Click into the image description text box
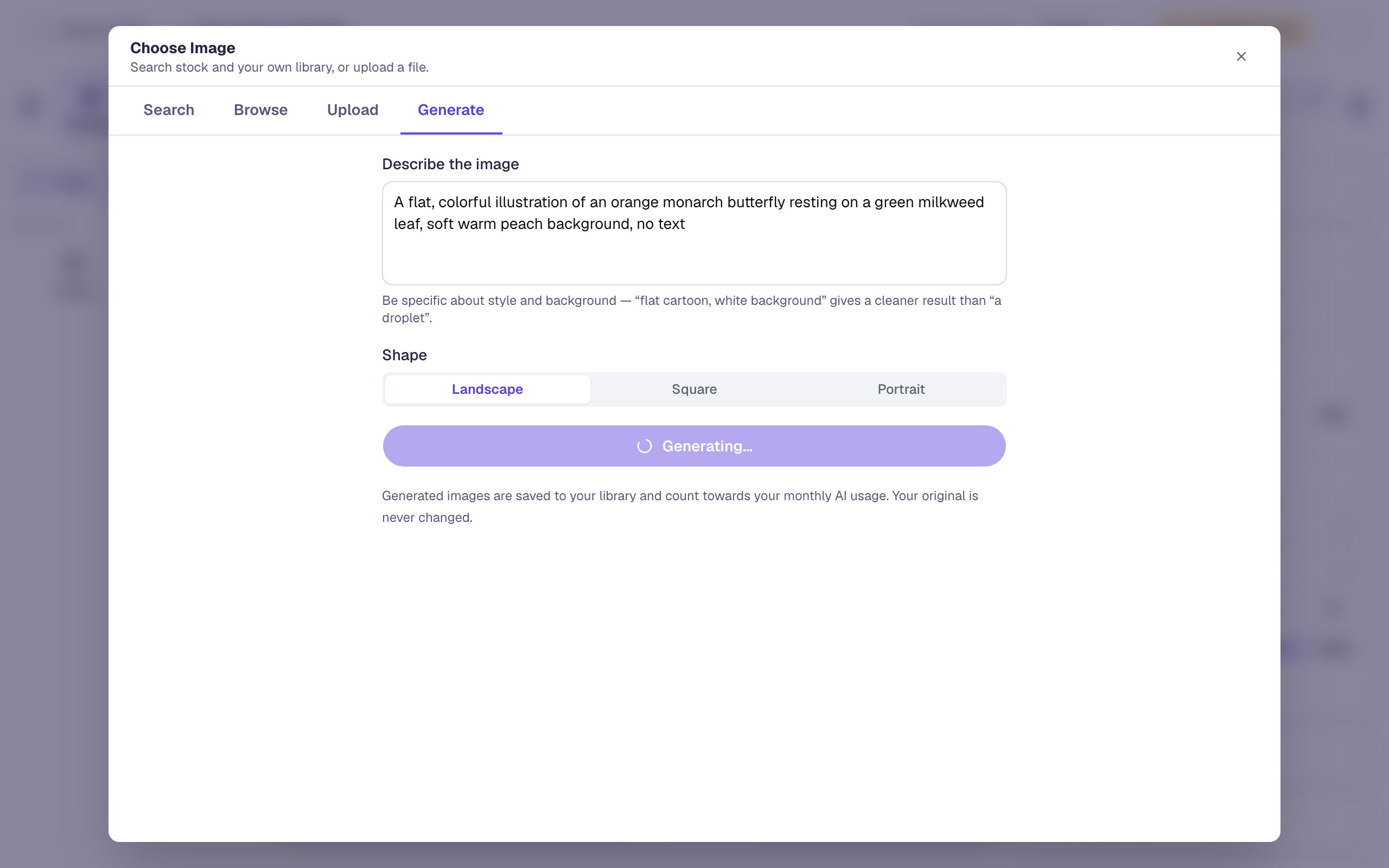The height and width of the screenshot is (868, 1389). point(694,233)
